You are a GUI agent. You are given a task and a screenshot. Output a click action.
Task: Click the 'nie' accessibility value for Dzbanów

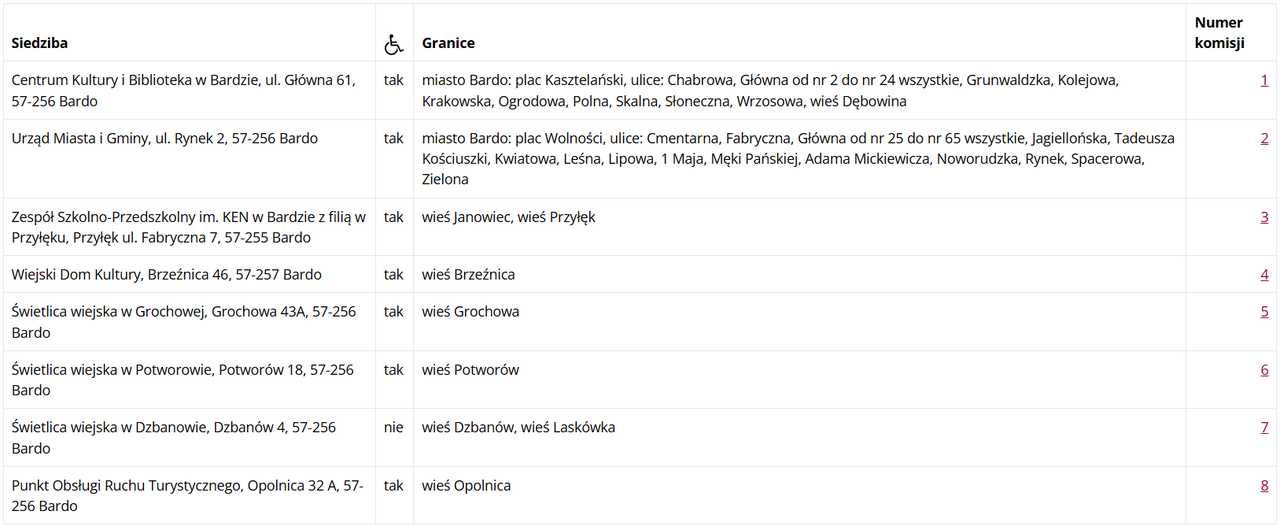coord(393,427)
